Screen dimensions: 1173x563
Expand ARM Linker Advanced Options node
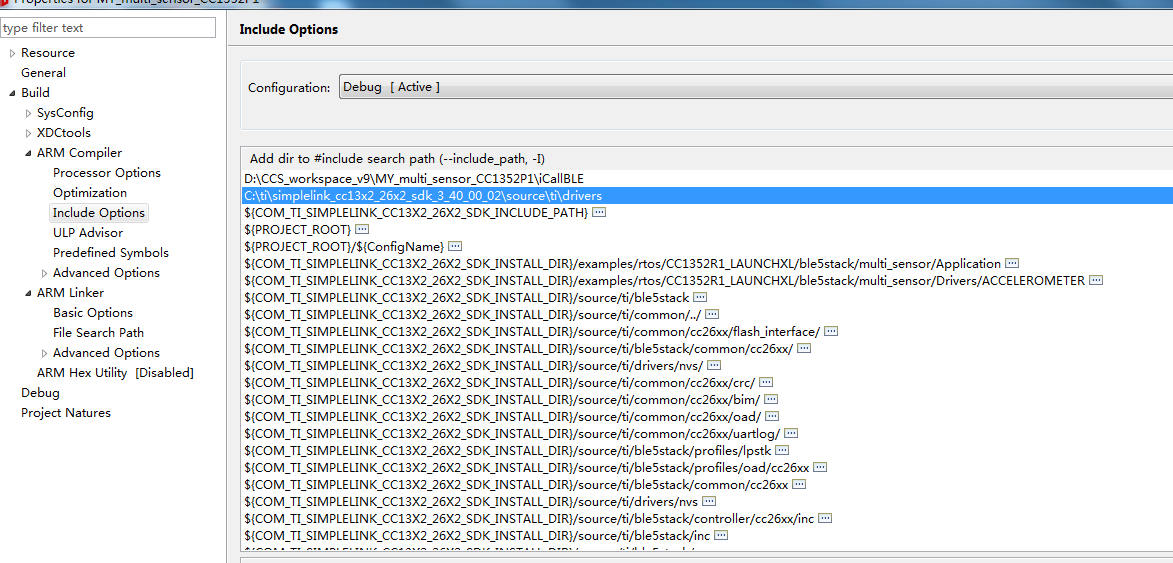pyautogui.click(x=44, y=353)
